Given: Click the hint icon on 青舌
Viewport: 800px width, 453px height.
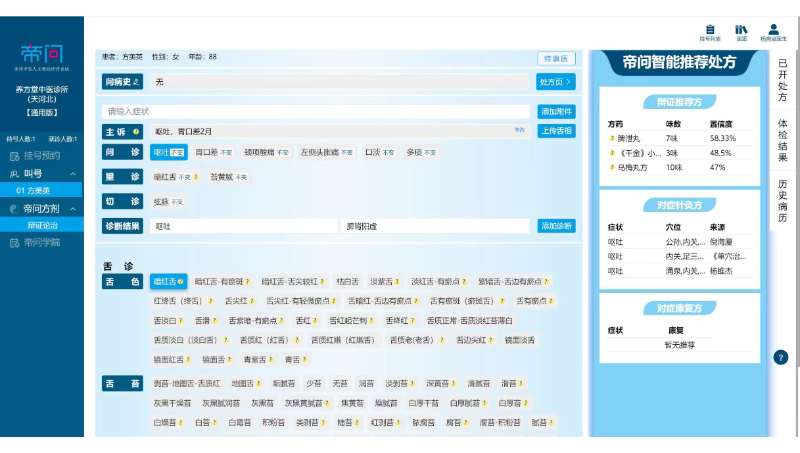Looking at the screenshot, I should [x=304, y=360].
